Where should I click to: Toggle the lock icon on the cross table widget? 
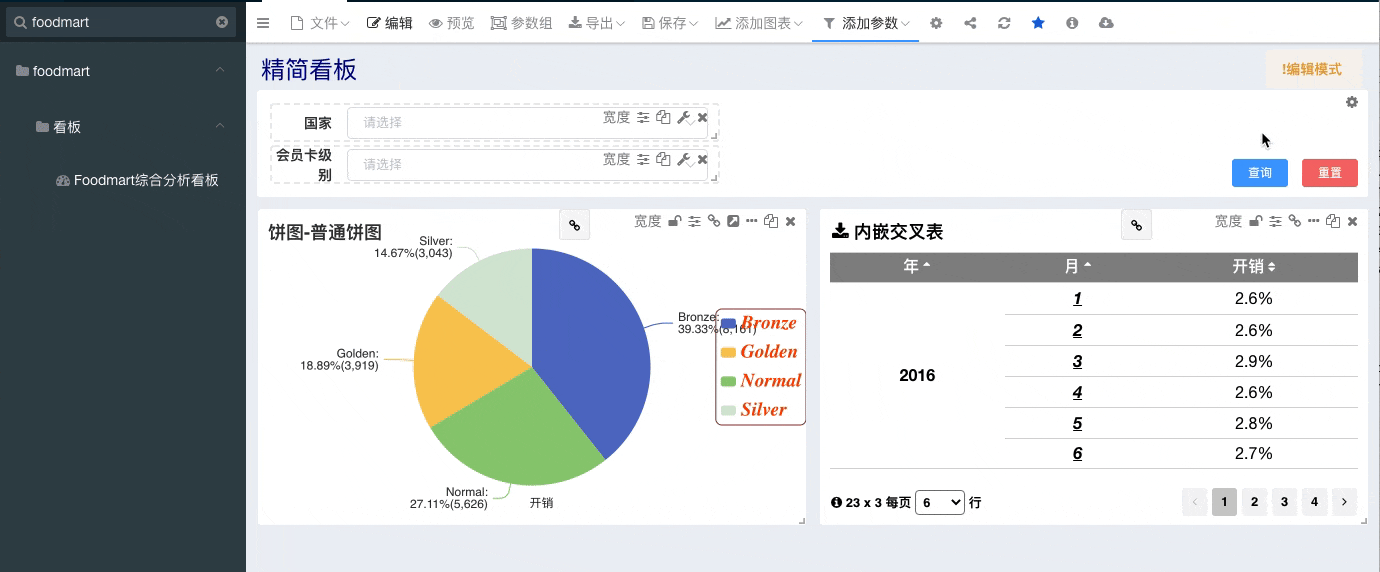pos(1256,221)
